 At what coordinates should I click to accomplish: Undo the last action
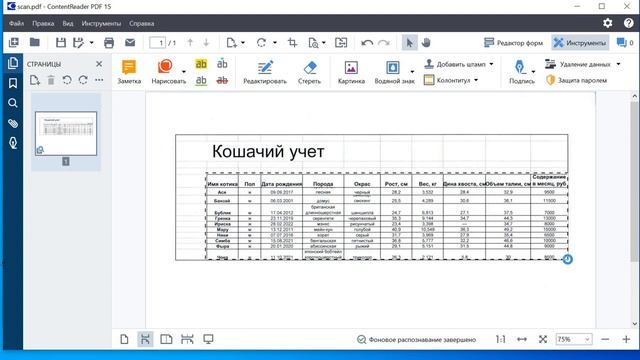pos(367,42)
